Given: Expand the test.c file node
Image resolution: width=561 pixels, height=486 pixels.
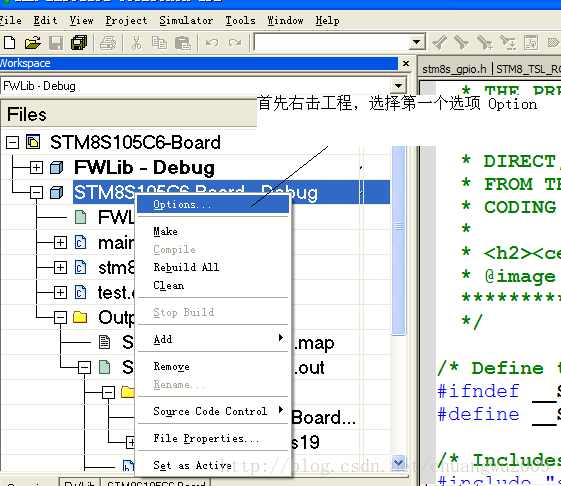Looking at the screenshot, I should pos(60,292).
